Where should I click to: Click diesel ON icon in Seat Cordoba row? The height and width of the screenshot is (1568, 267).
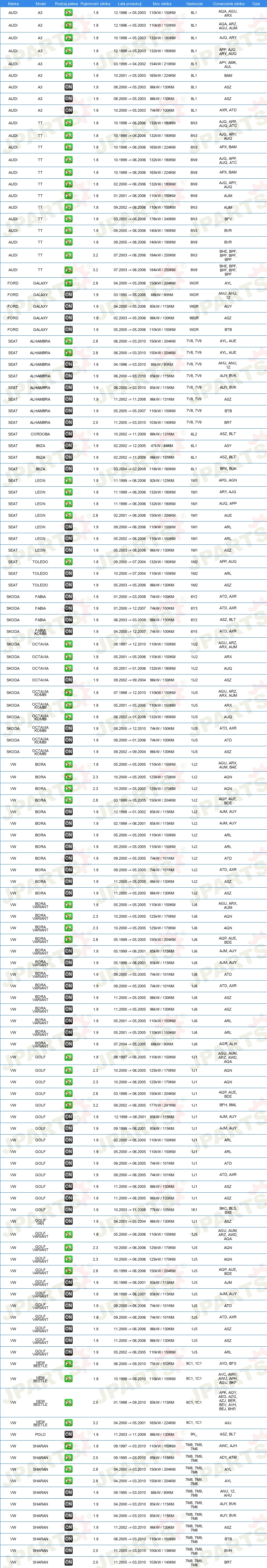tap(68, 434)
